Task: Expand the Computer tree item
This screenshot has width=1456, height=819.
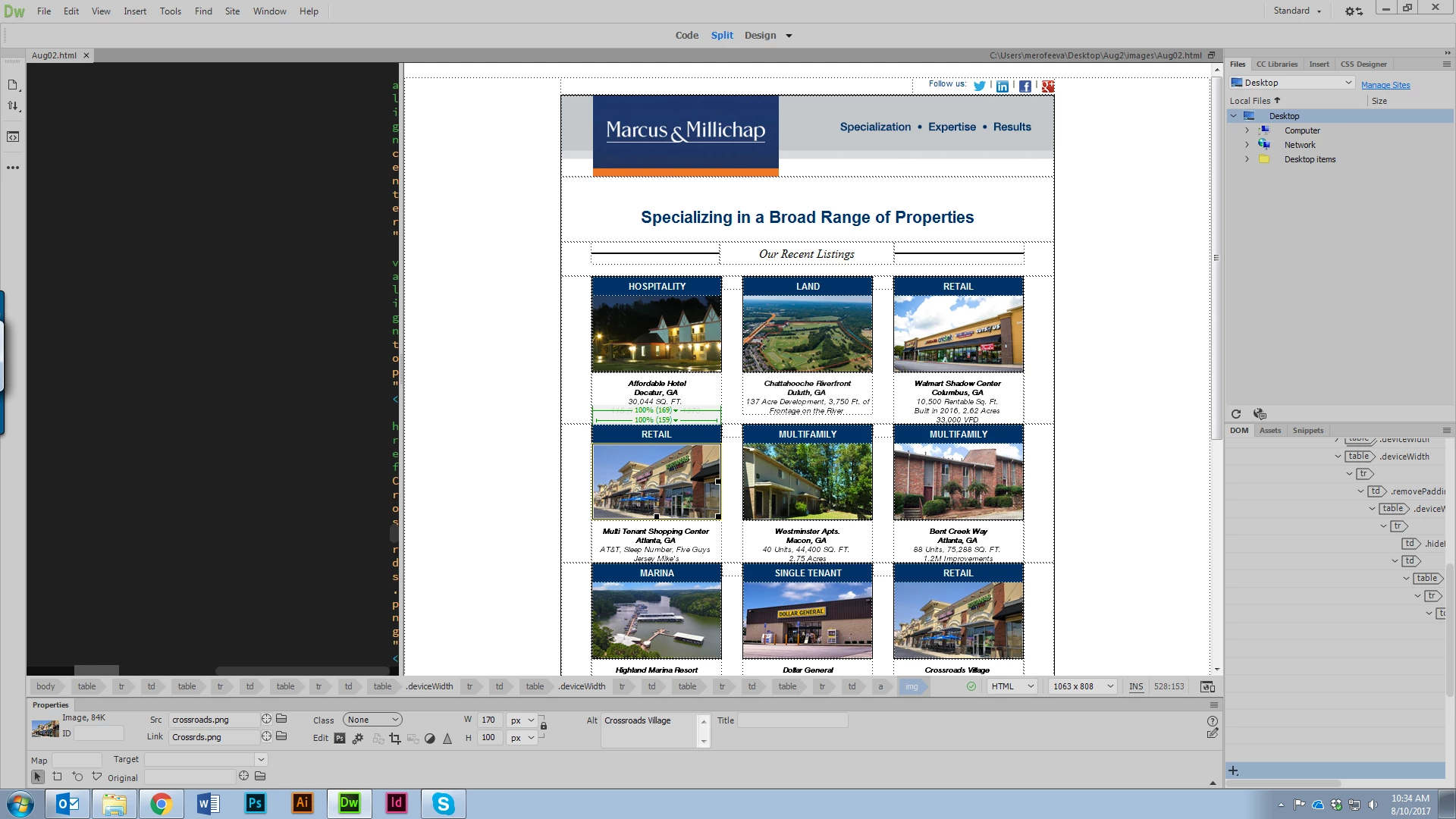Action: click(x=1247, y=130)
